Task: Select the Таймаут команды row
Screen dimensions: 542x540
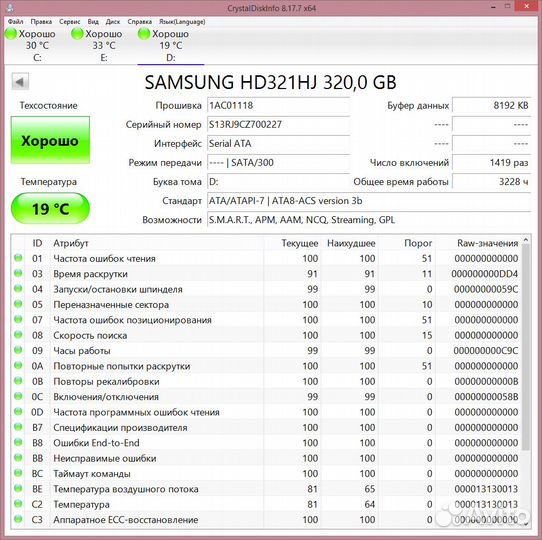Action: tap(266, 473)
